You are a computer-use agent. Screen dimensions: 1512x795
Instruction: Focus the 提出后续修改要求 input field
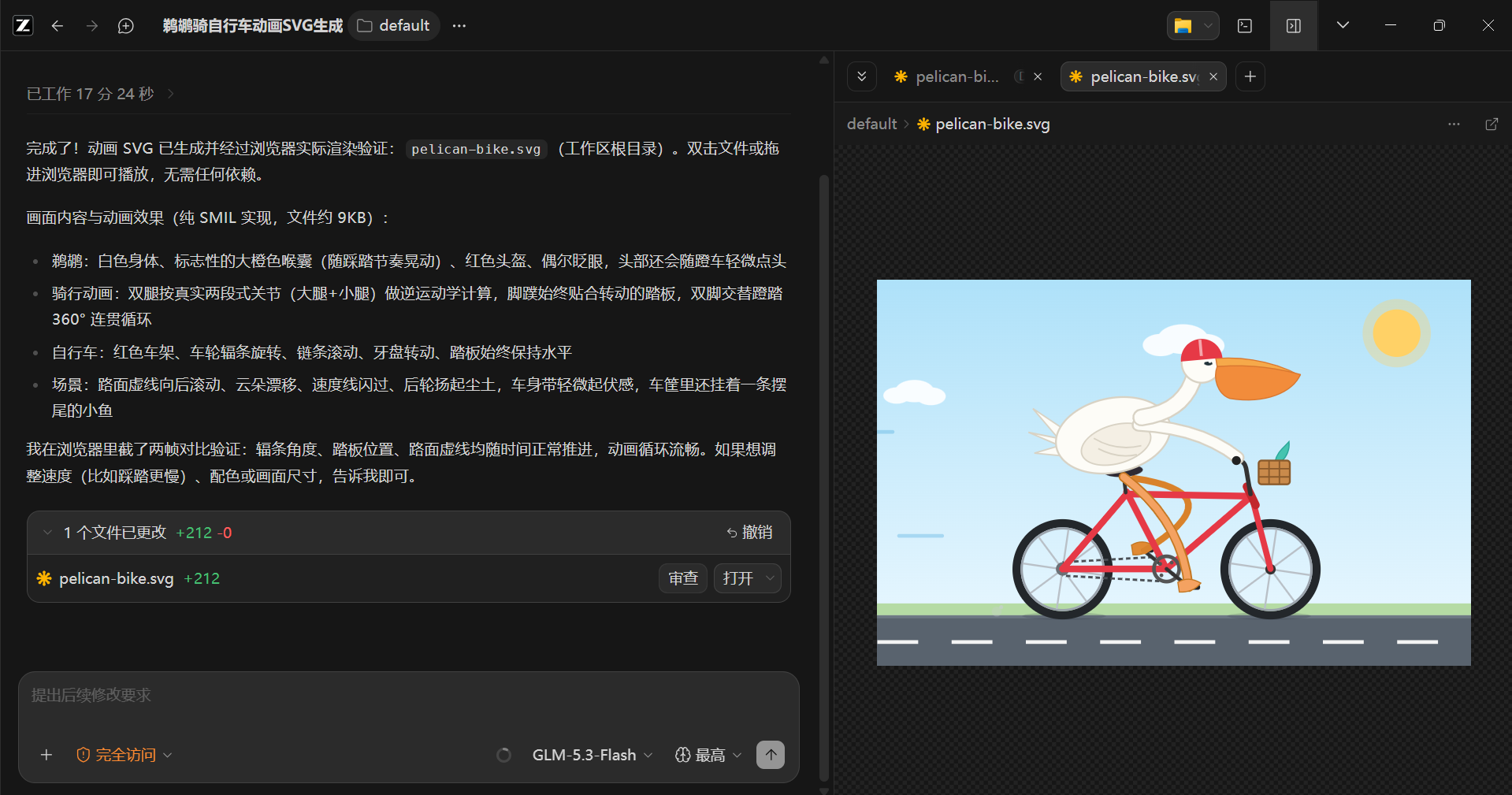tap(409, 696)
